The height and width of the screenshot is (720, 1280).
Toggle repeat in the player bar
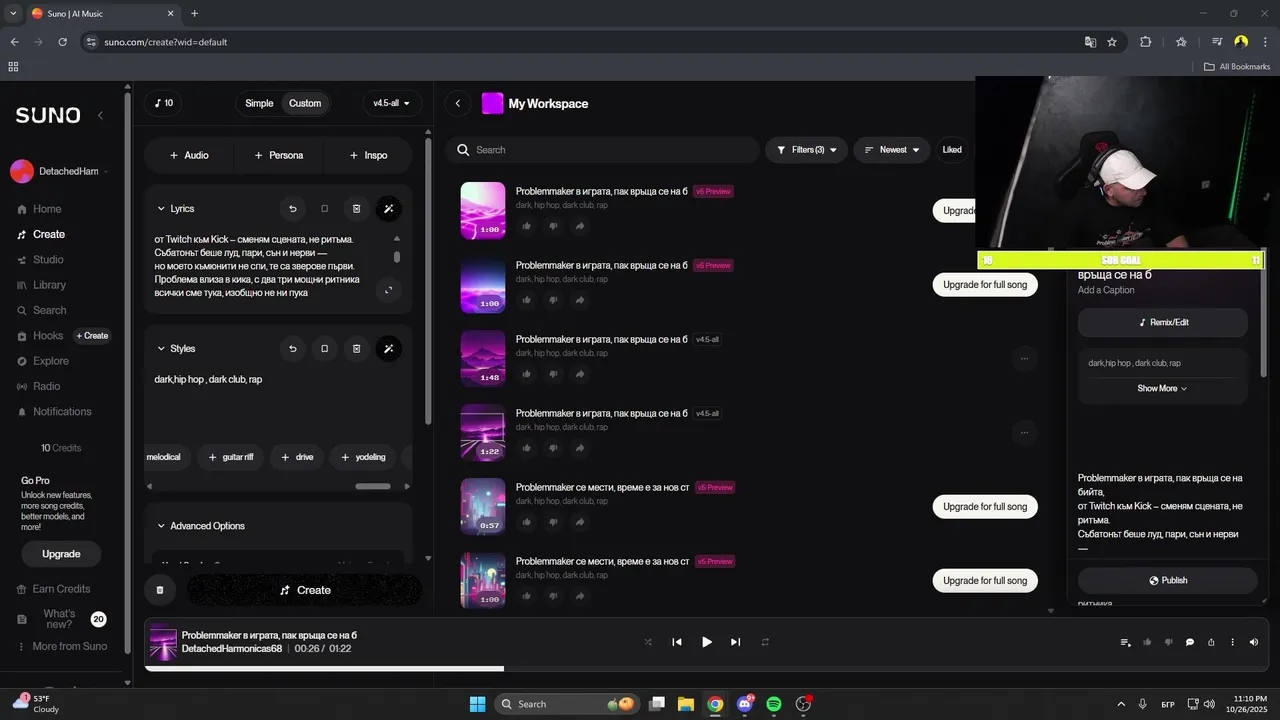tap(765, 642)
